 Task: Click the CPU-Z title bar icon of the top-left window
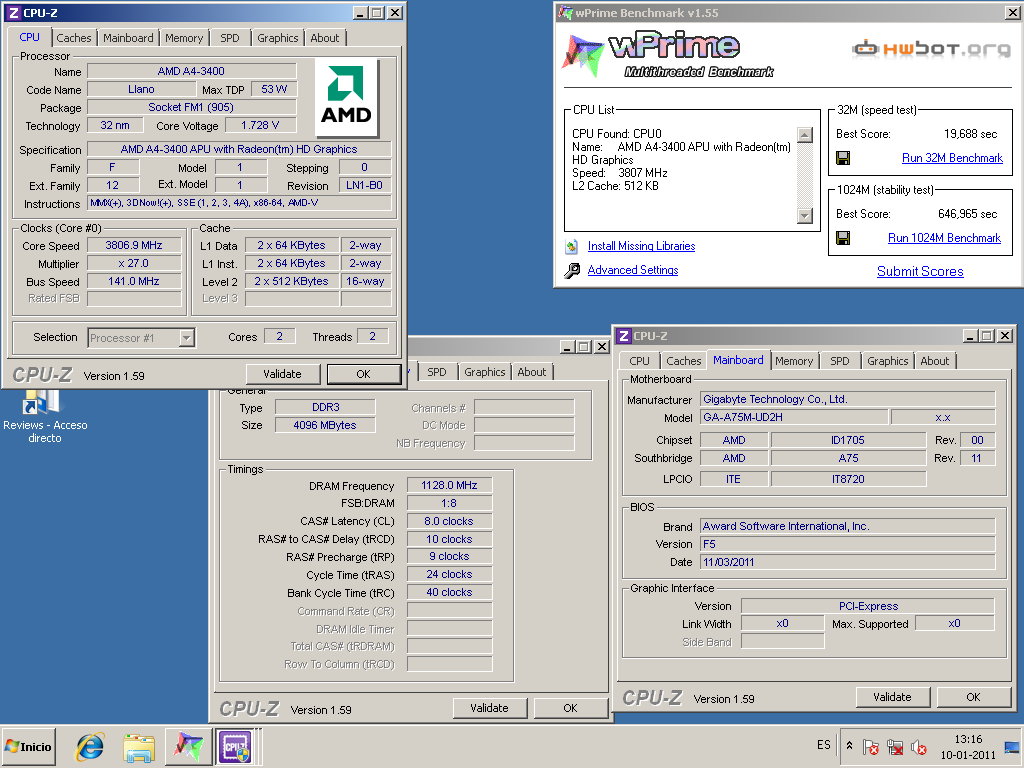click(13, 12)
